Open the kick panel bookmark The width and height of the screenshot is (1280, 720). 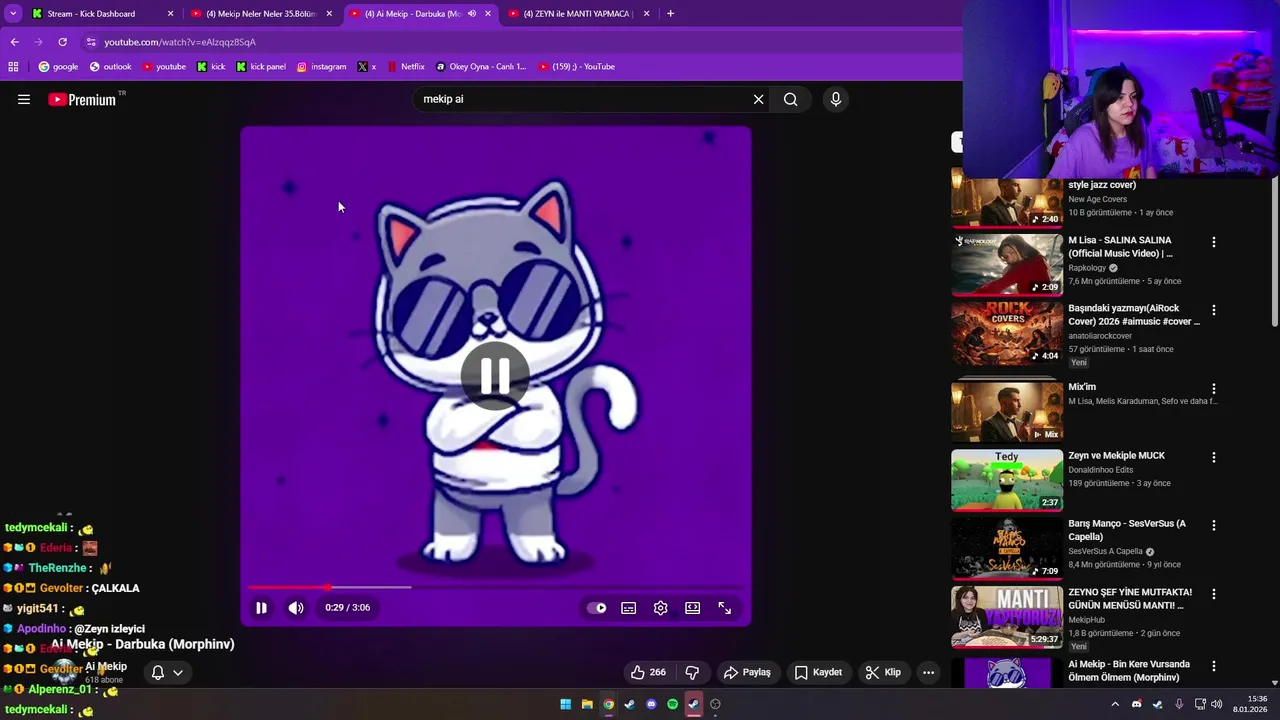261,67
